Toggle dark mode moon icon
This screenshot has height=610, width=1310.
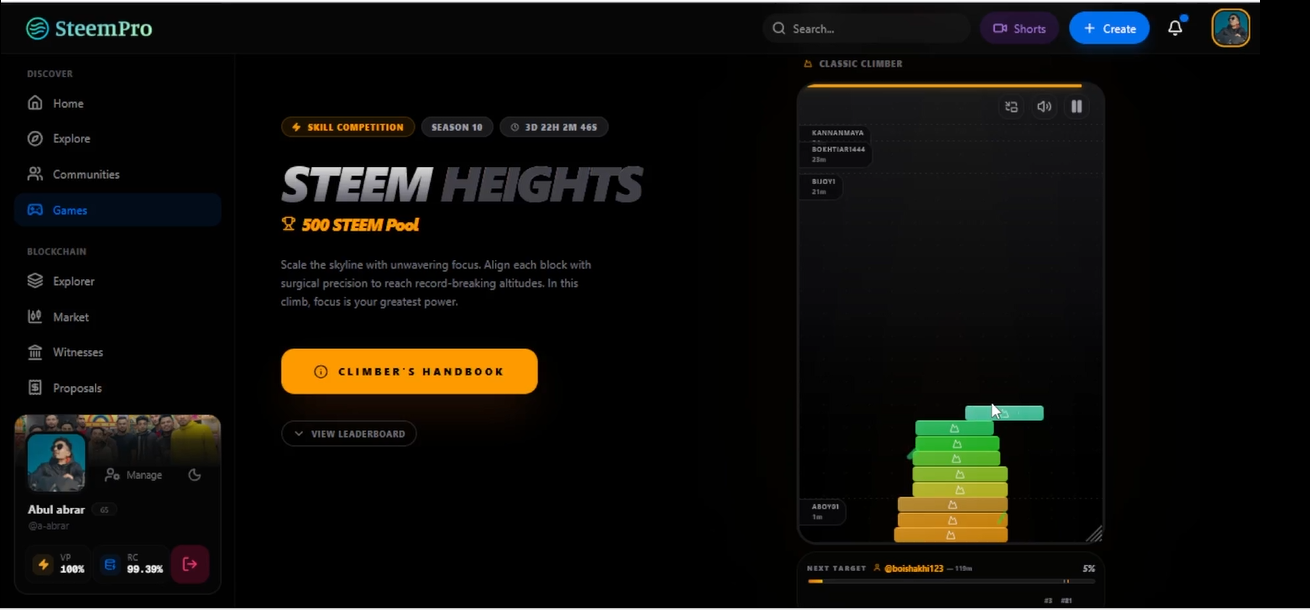click(195, 475)
